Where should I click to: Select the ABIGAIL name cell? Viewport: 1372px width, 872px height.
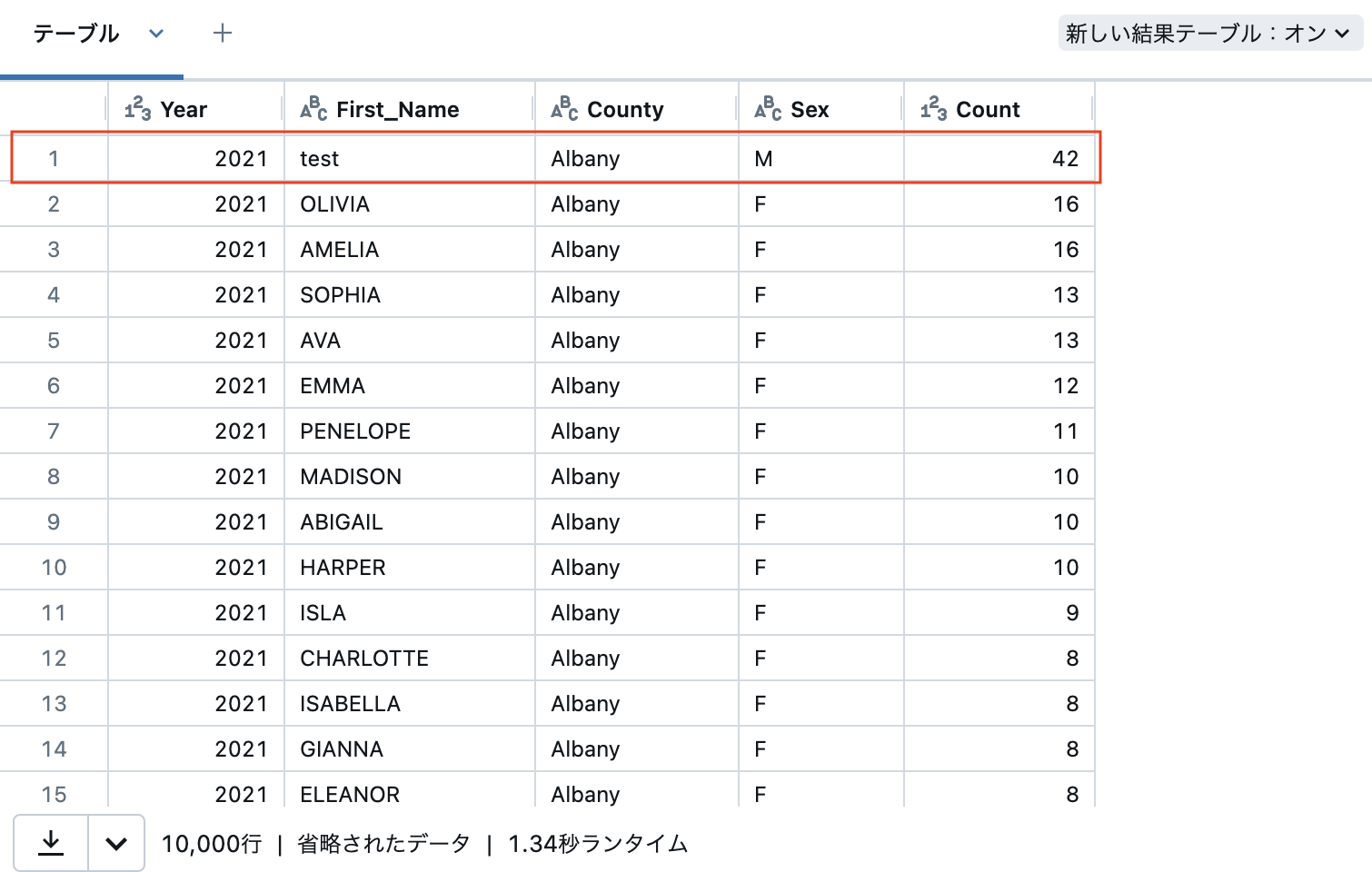pos(410,521)
